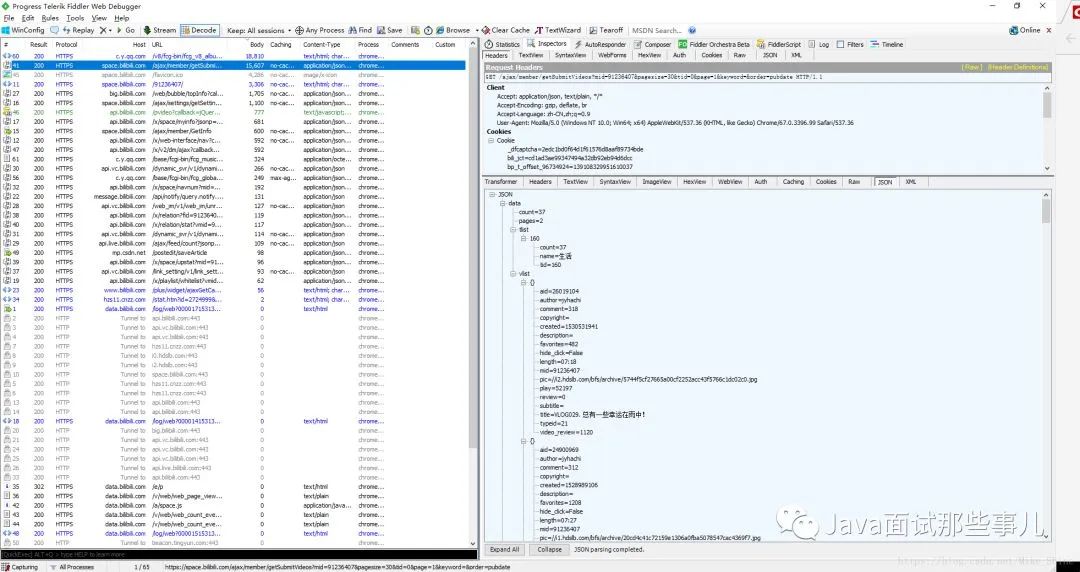
Task: Pick target with Any Process
Action: tap(320, 30)
